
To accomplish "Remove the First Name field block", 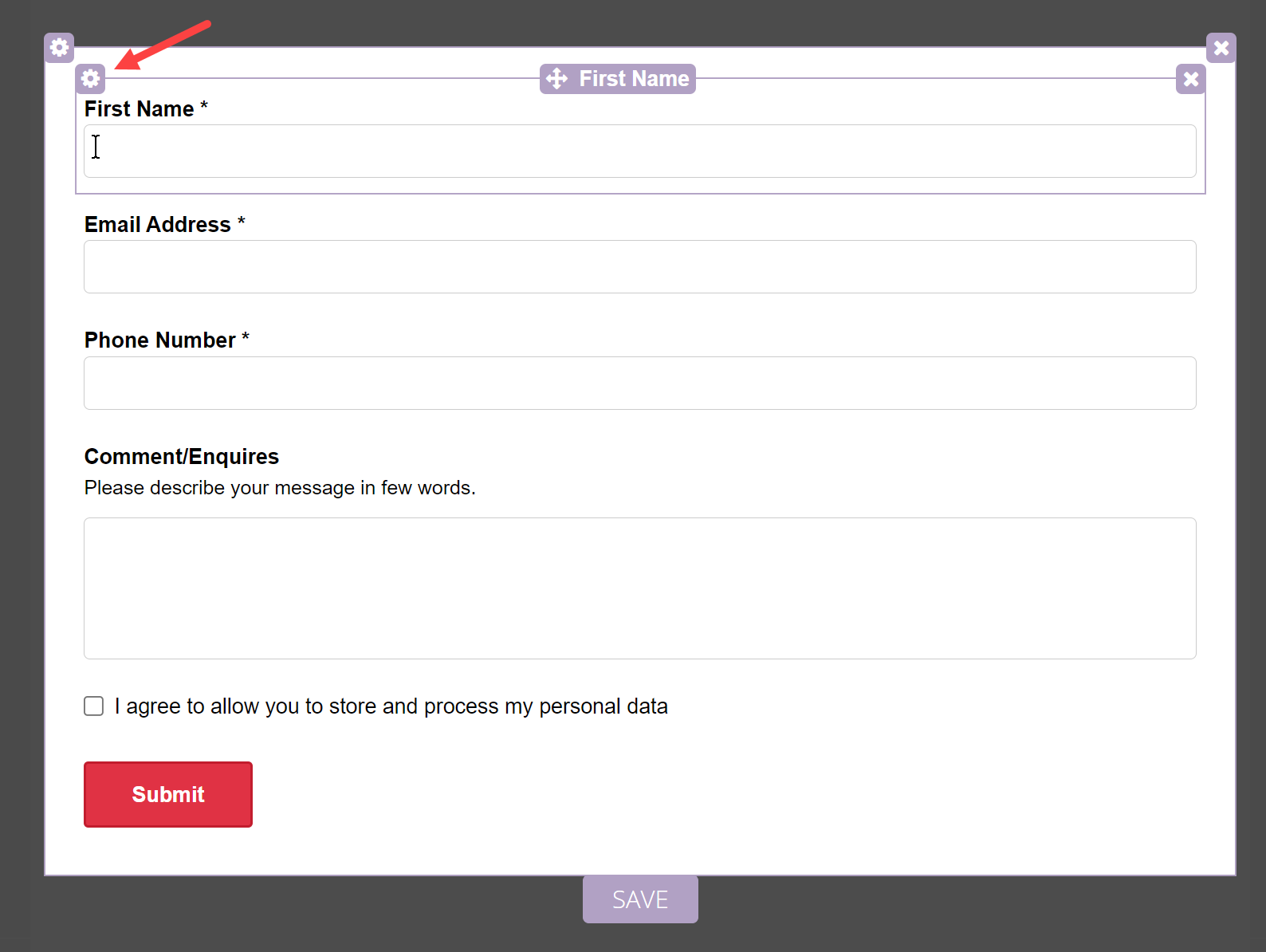I will pos(1190,79).
